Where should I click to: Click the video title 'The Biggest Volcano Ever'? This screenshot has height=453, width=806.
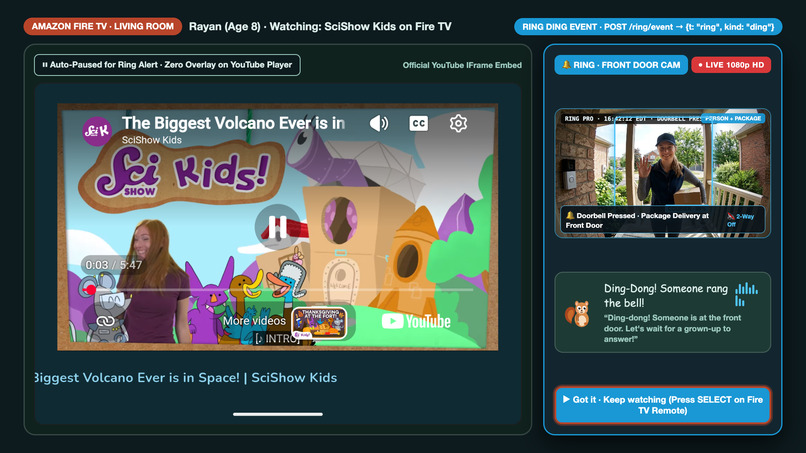pyautogui.click(x=233, y=123)
